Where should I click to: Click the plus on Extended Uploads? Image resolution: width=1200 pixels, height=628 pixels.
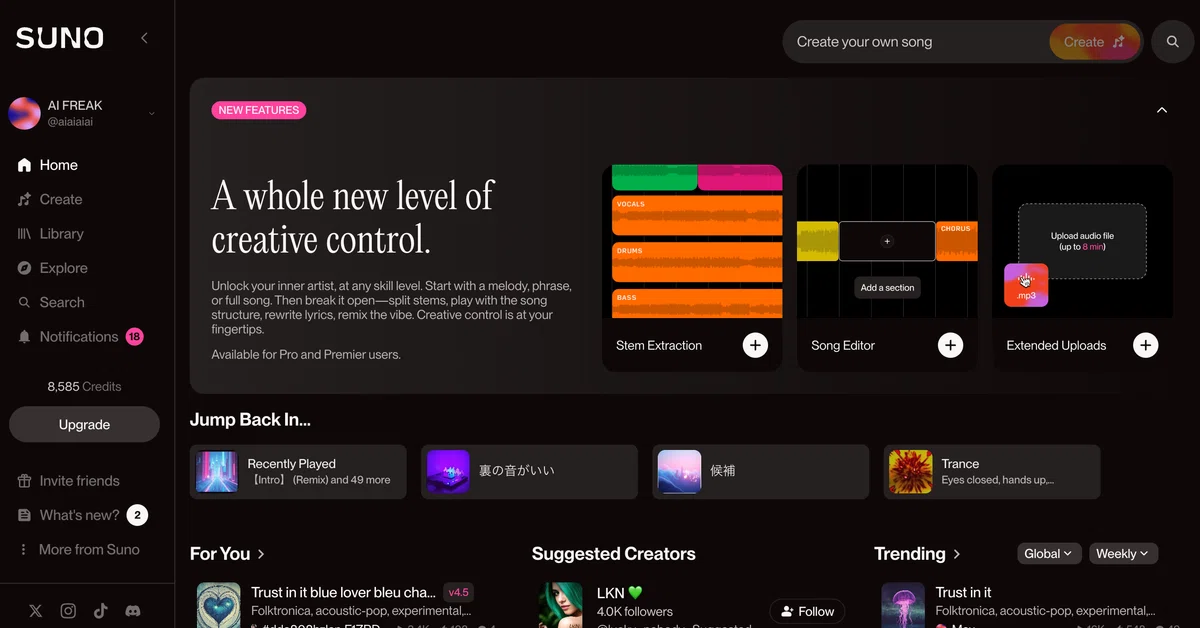[1145, 345]
